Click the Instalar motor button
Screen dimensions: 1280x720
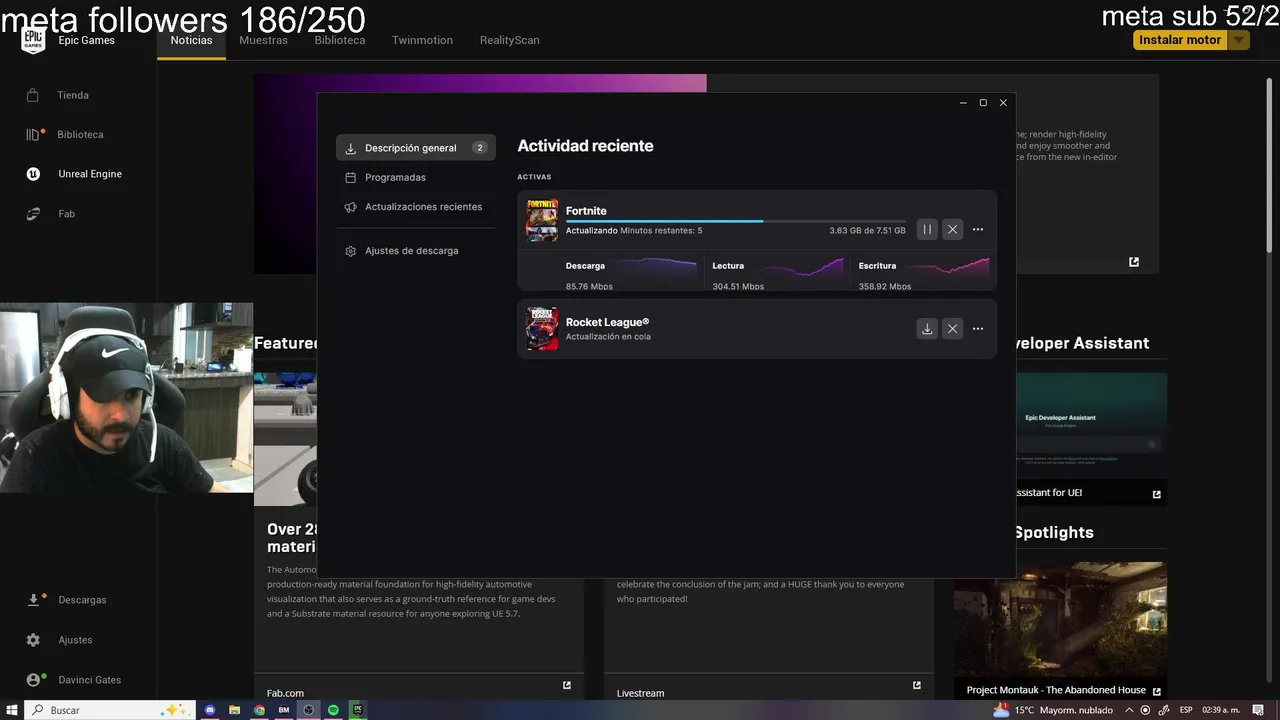(1180, 40)
